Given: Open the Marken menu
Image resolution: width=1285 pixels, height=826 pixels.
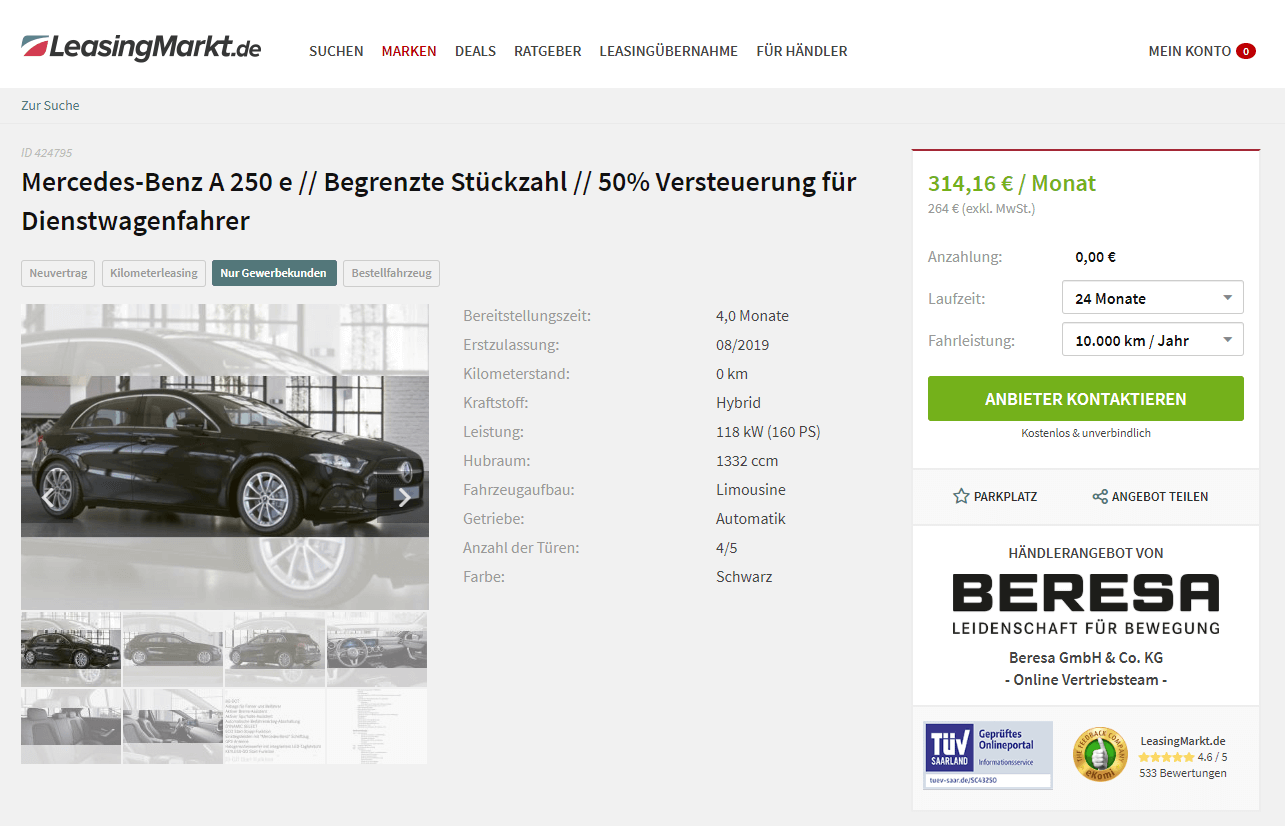Looking at the screenshot, I should click(x=409, y=51).
